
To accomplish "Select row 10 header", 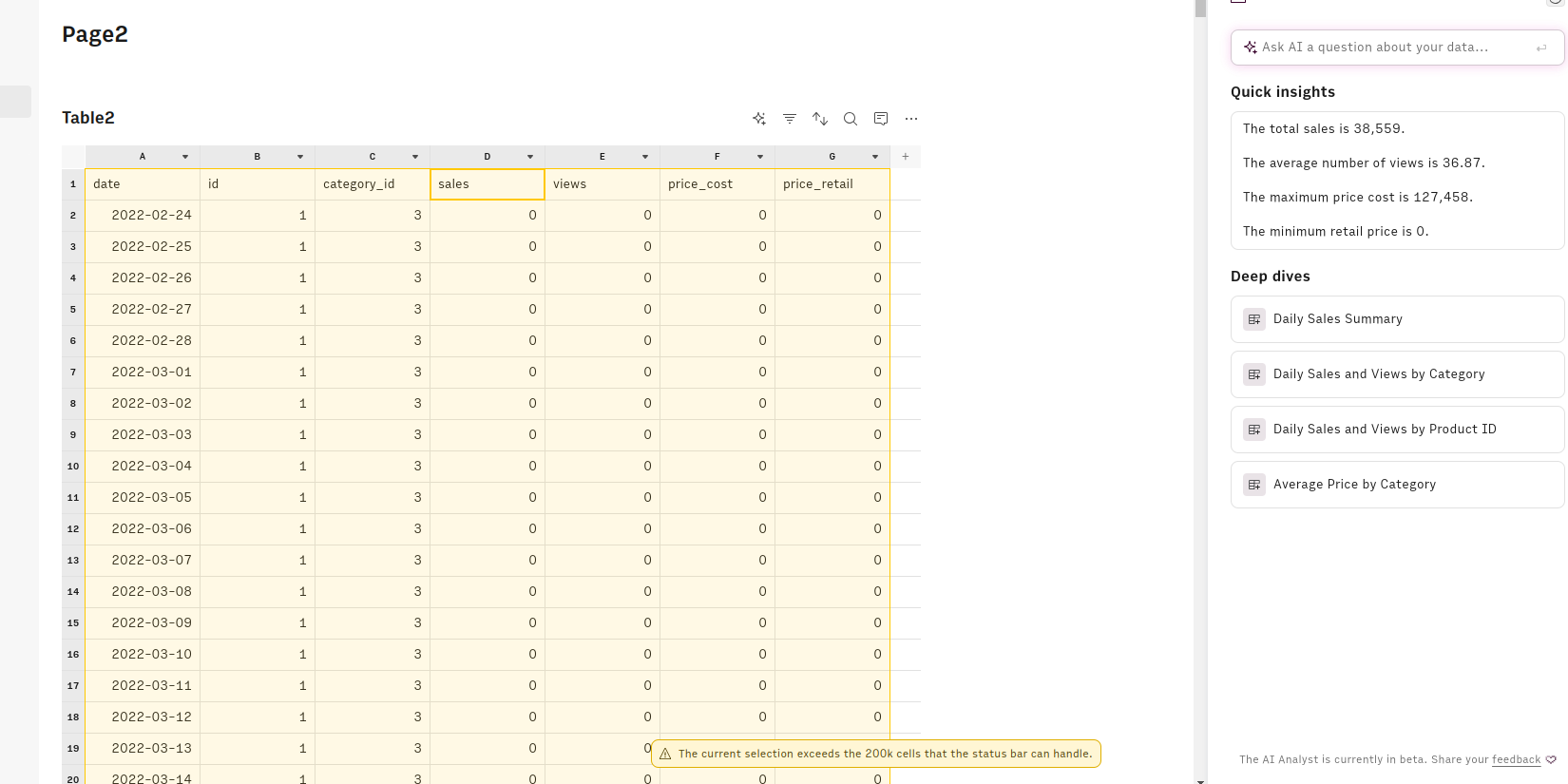I will (x=73, y=467).
